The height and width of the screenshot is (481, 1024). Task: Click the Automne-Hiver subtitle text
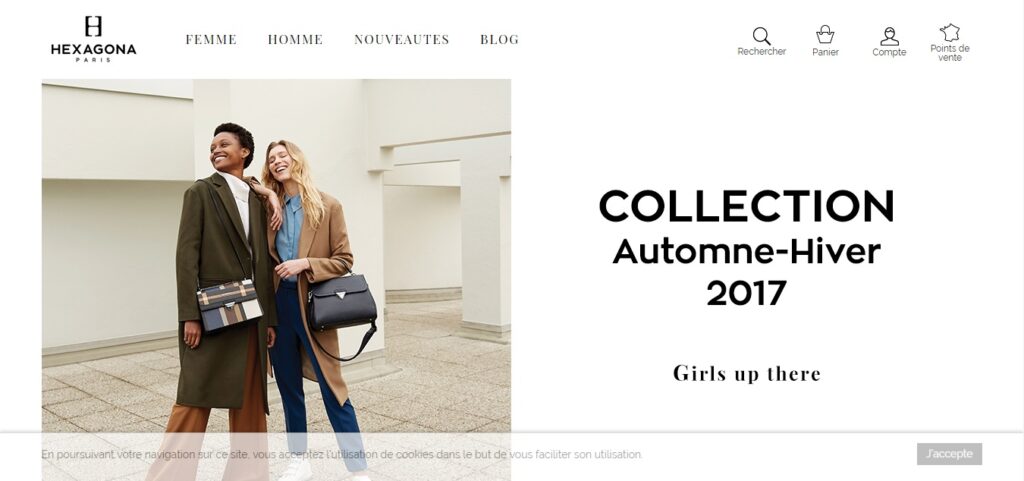(x=746, y=251)
